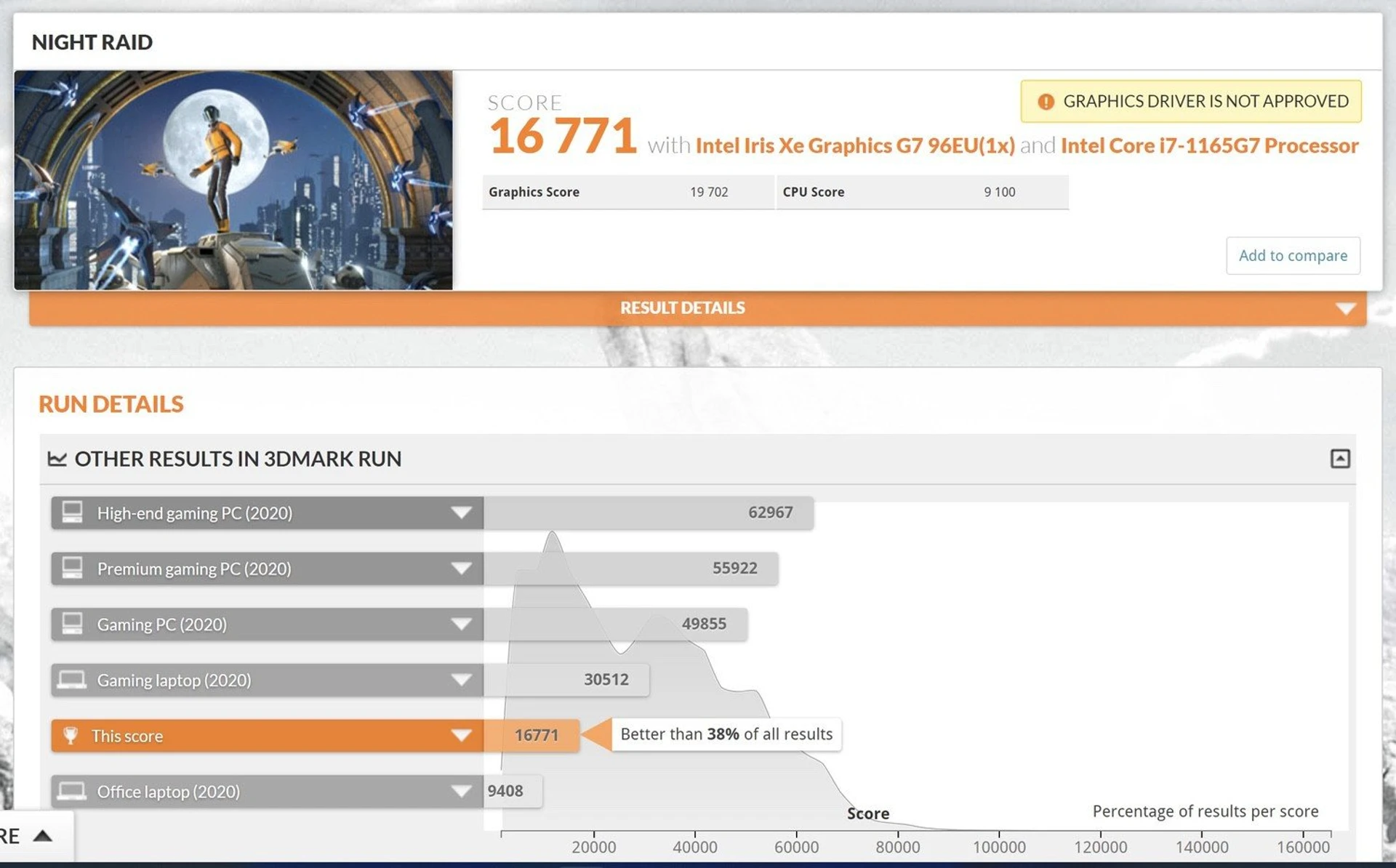The height and width of the screenshot is (868, 1396).
Task: Open the Intel Core i7-1165G7 Processor link
Action: [1210, 145]
